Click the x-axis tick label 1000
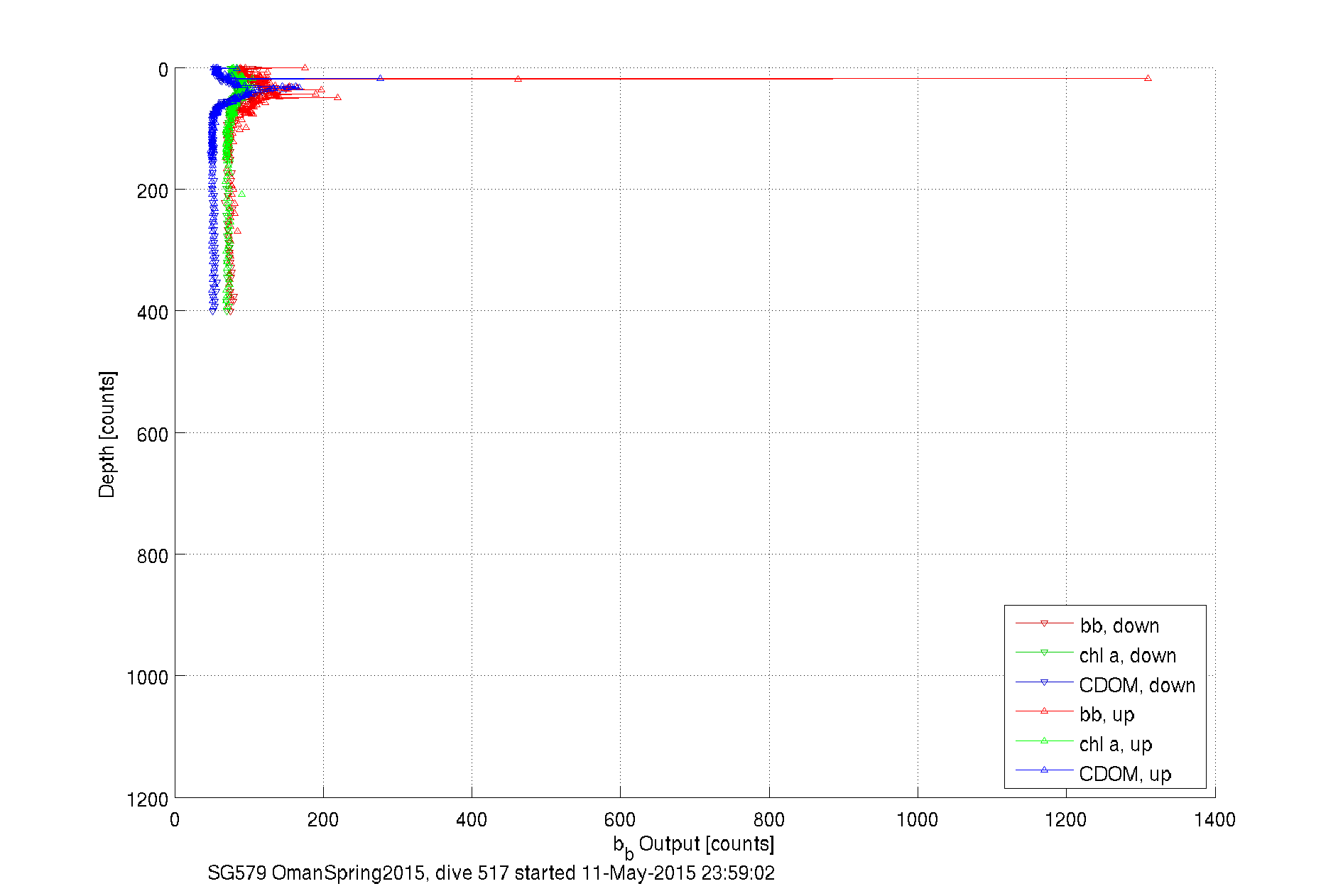The height and width of the screenshot is (896, 1343). coord(917,820)
